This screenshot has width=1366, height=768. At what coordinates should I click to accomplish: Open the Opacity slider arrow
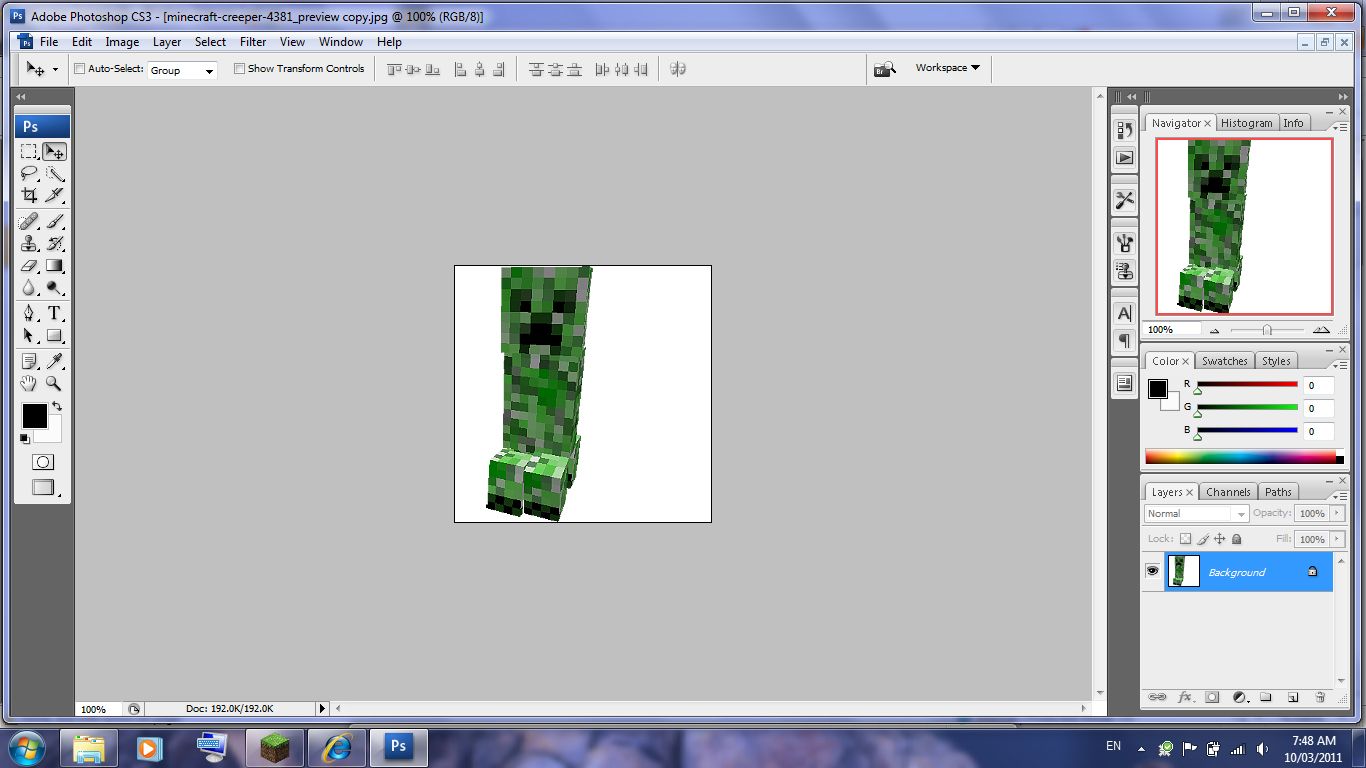pos(1338,513)
